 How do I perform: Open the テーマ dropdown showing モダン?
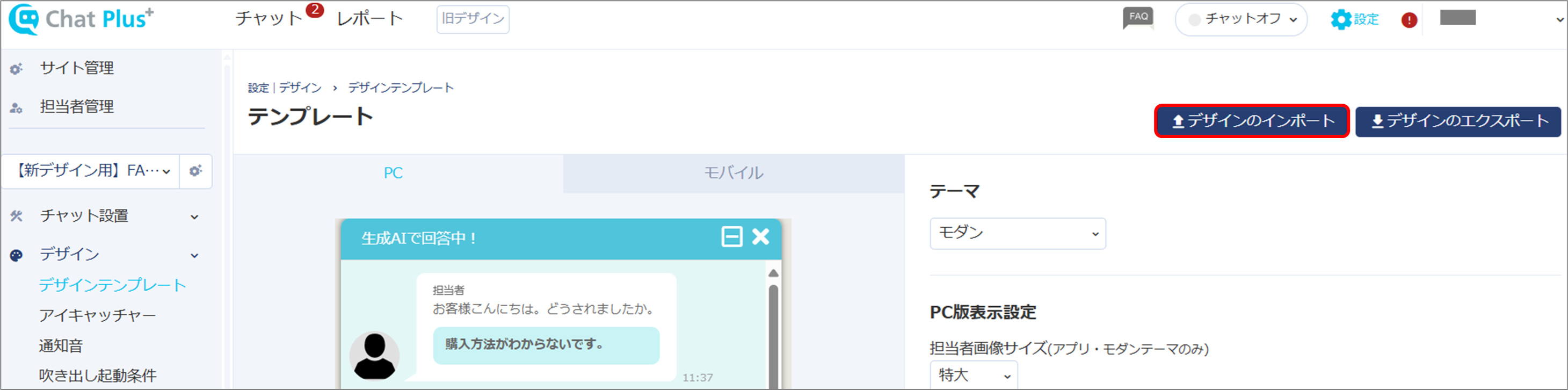[x=1017, y=233]
